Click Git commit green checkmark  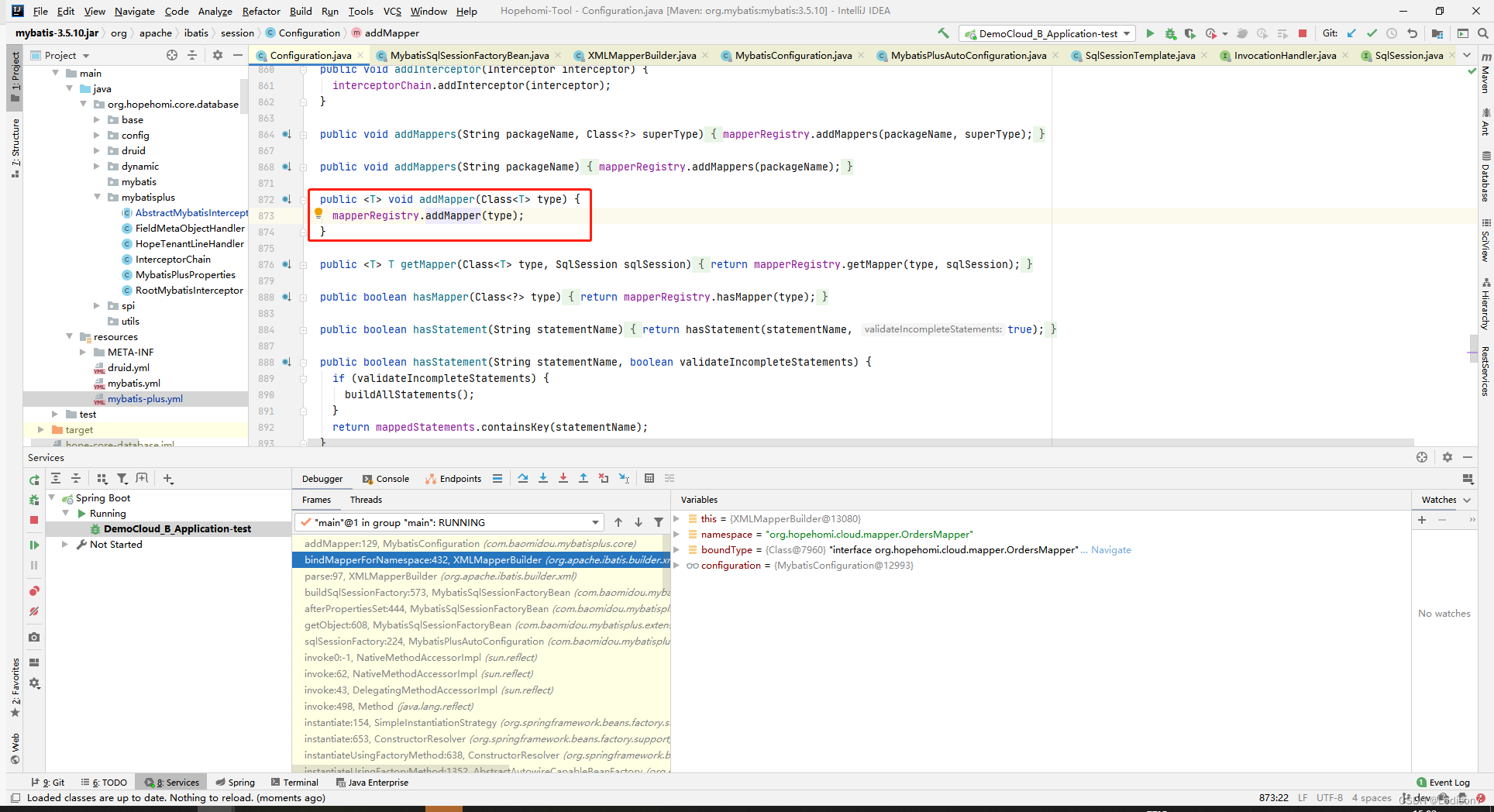click(x=1372, y=33)
